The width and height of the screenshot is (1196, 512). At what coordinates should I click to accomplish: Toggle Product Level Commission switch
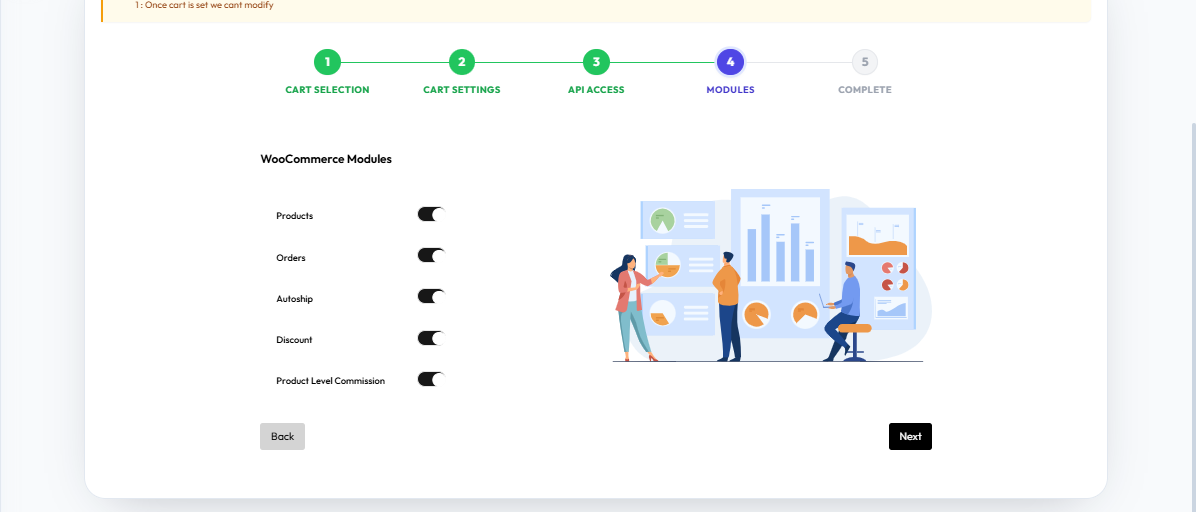pos(431,379)
